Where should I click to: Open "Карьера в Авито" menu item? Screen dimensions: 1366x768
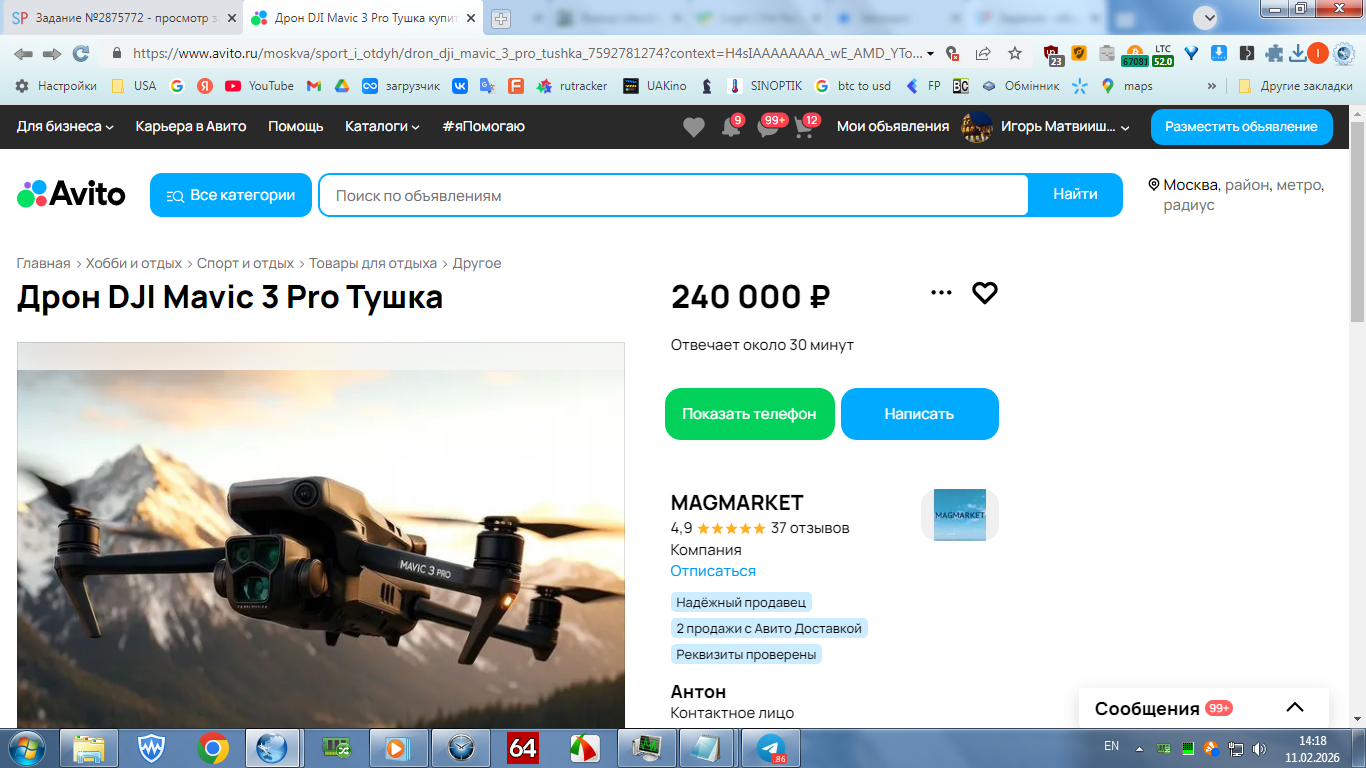(191, 126)
